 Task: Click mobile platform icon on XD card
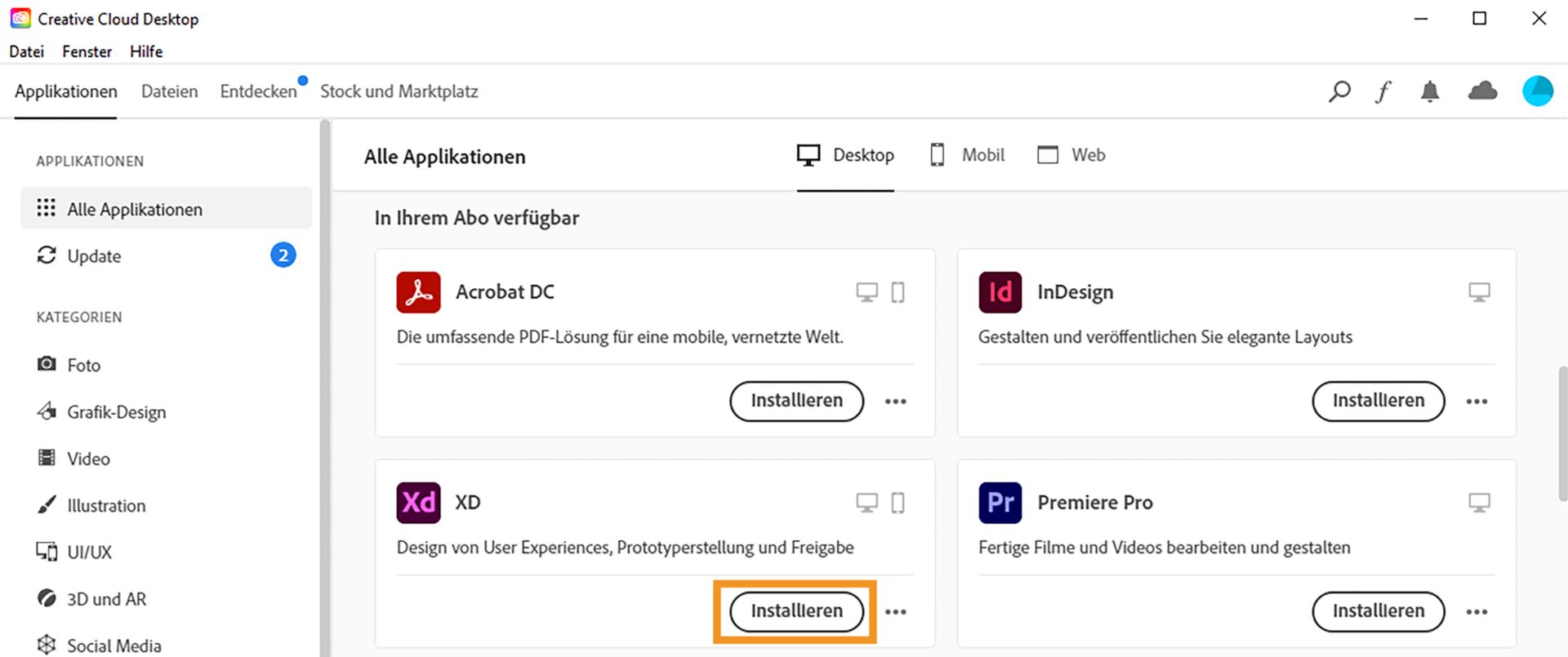(898, 503)
